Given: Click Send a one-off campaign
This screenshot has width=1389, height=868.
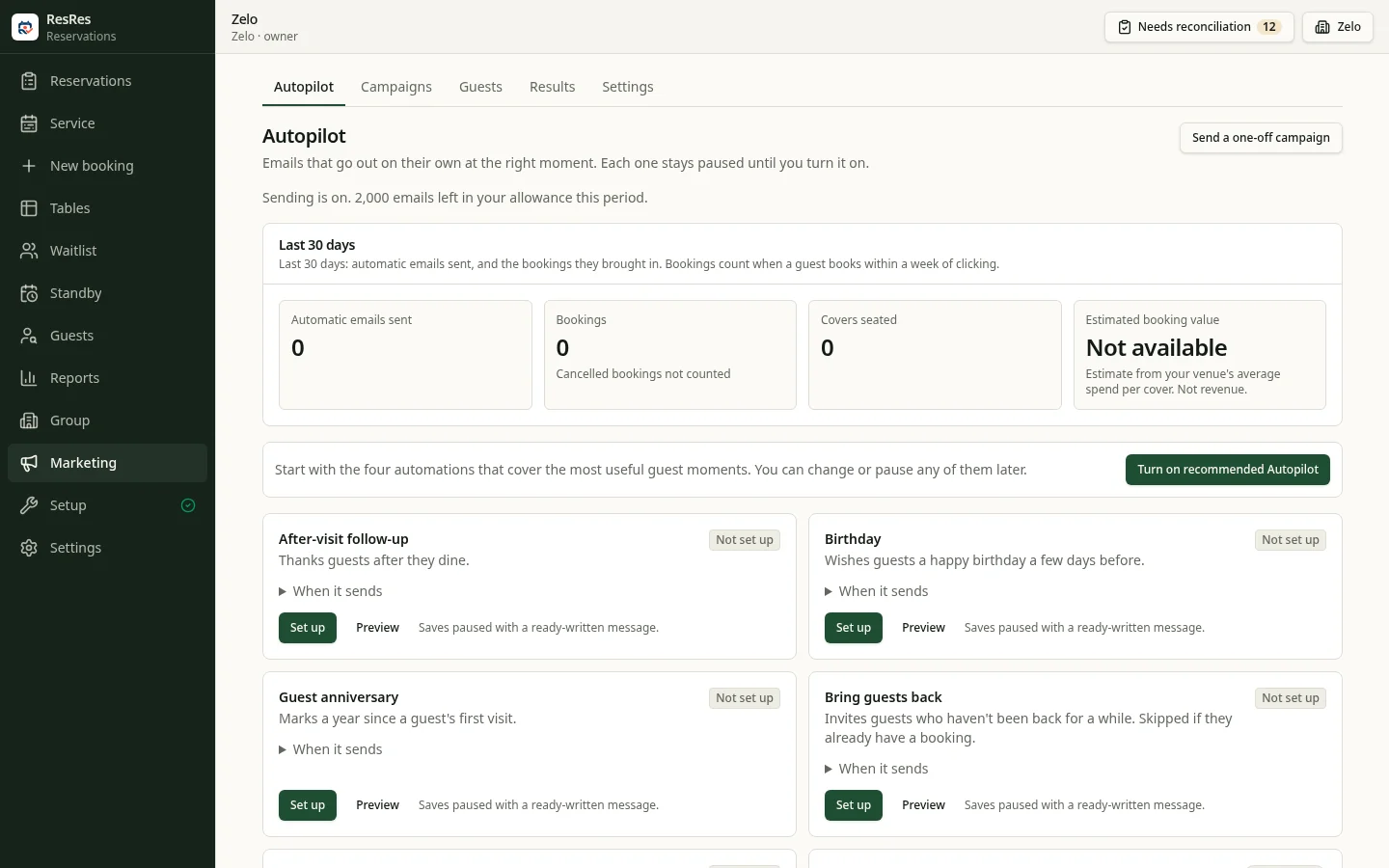Looking at the screenshot, I should coord(1261,138).
